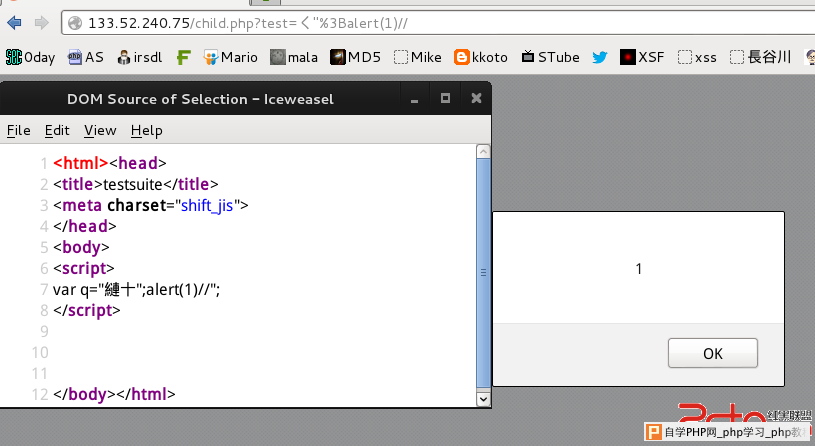Click the <head> tag on line 1
The width and height of the screenshot is (815, 446).
pyautogui.click(x=138, y=163)
